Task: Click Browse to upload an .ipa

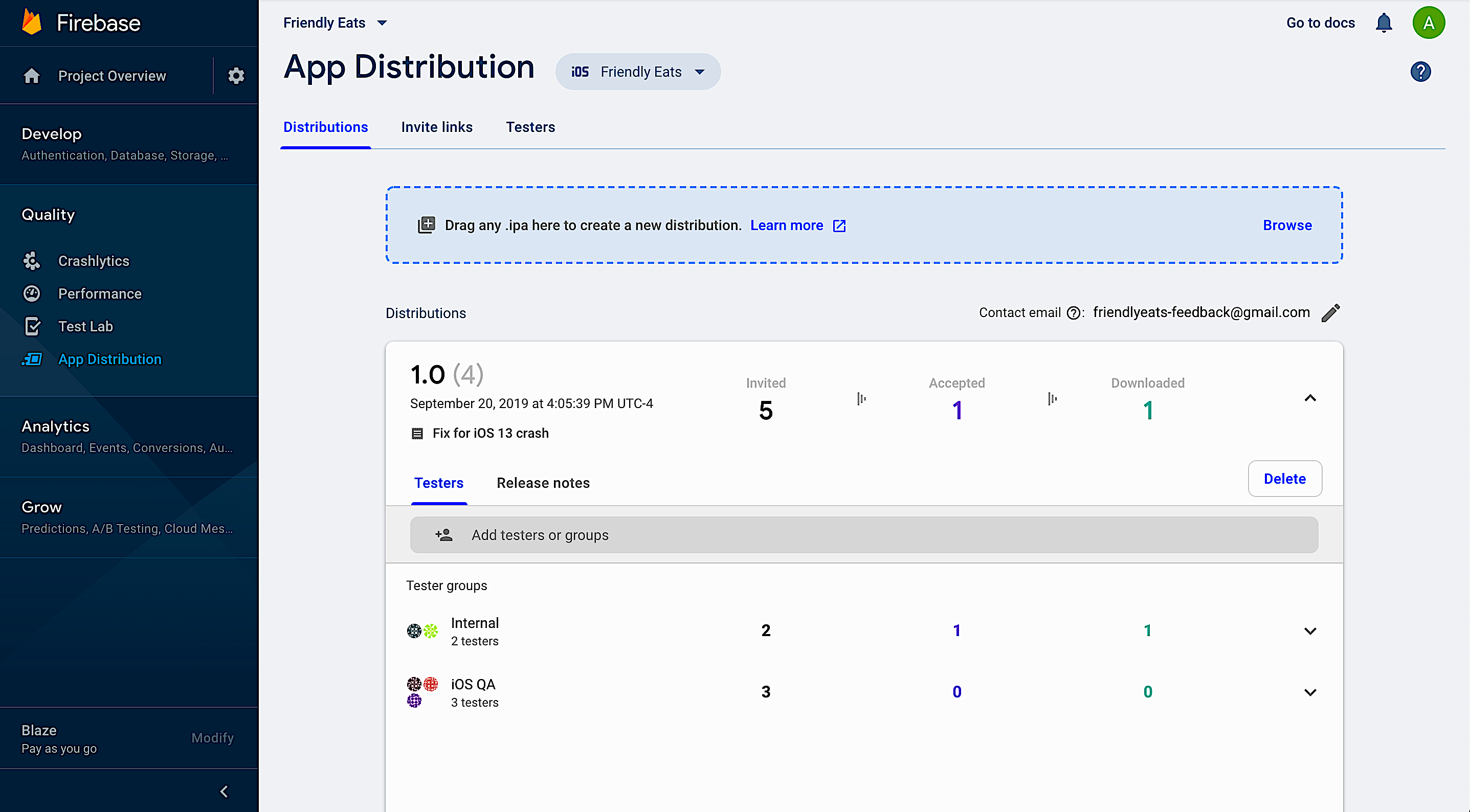Action: [1287, 225]
